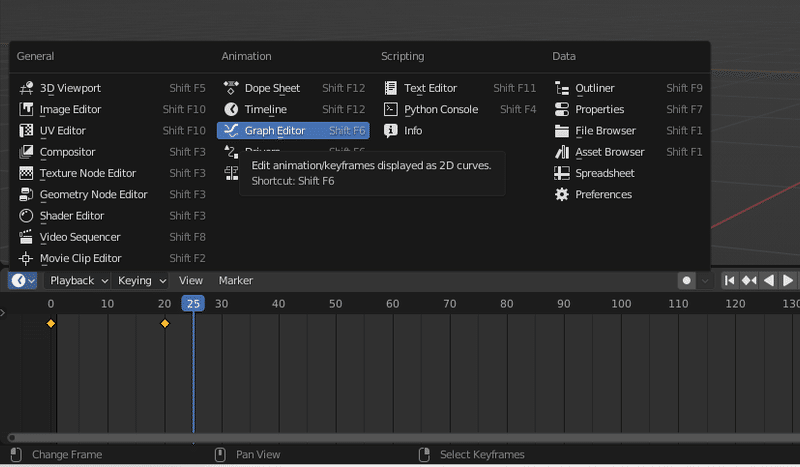Switch to Properties editor

pyautogui.click(x=628, y=109)
